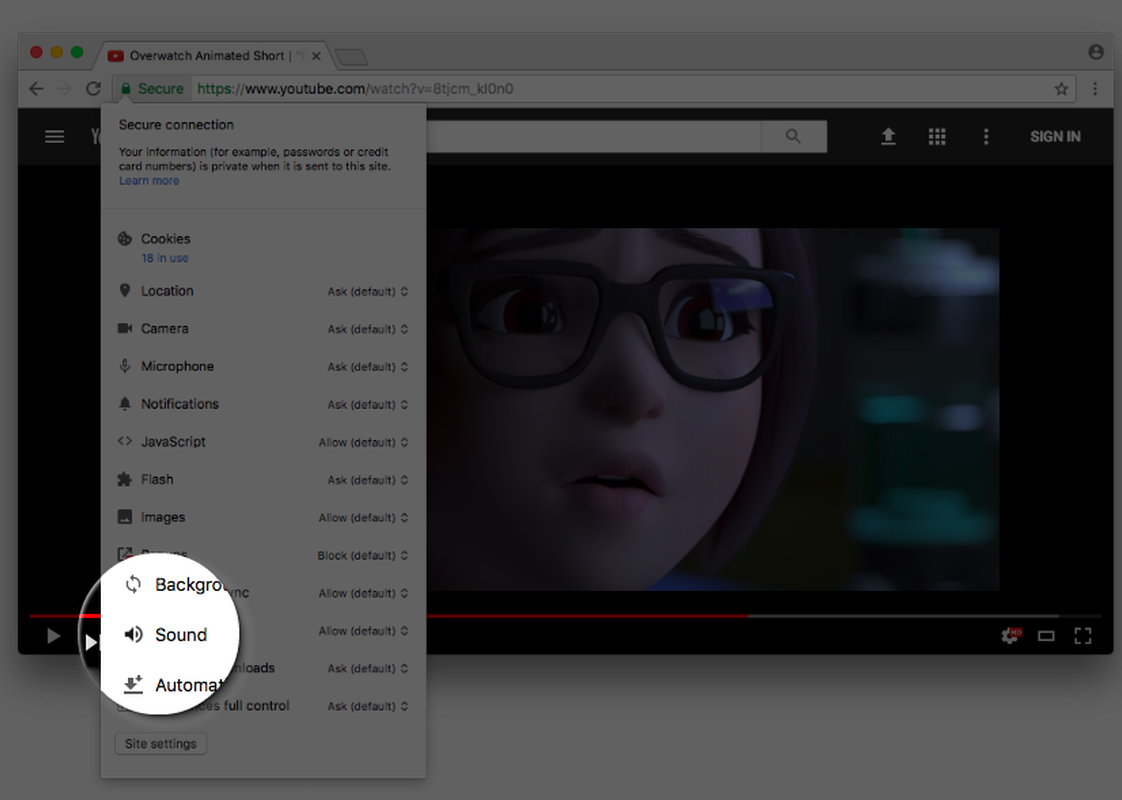Open the Camera permission dropdown

pyautogui.click(x=368, y=329)
